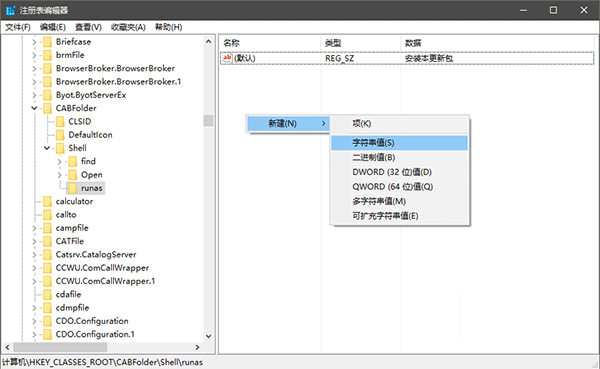Image resolution: width=600 pixels, height=369 pixels.
Task: Click the REG_SZ type cell
Action: [x=340, y=58]
